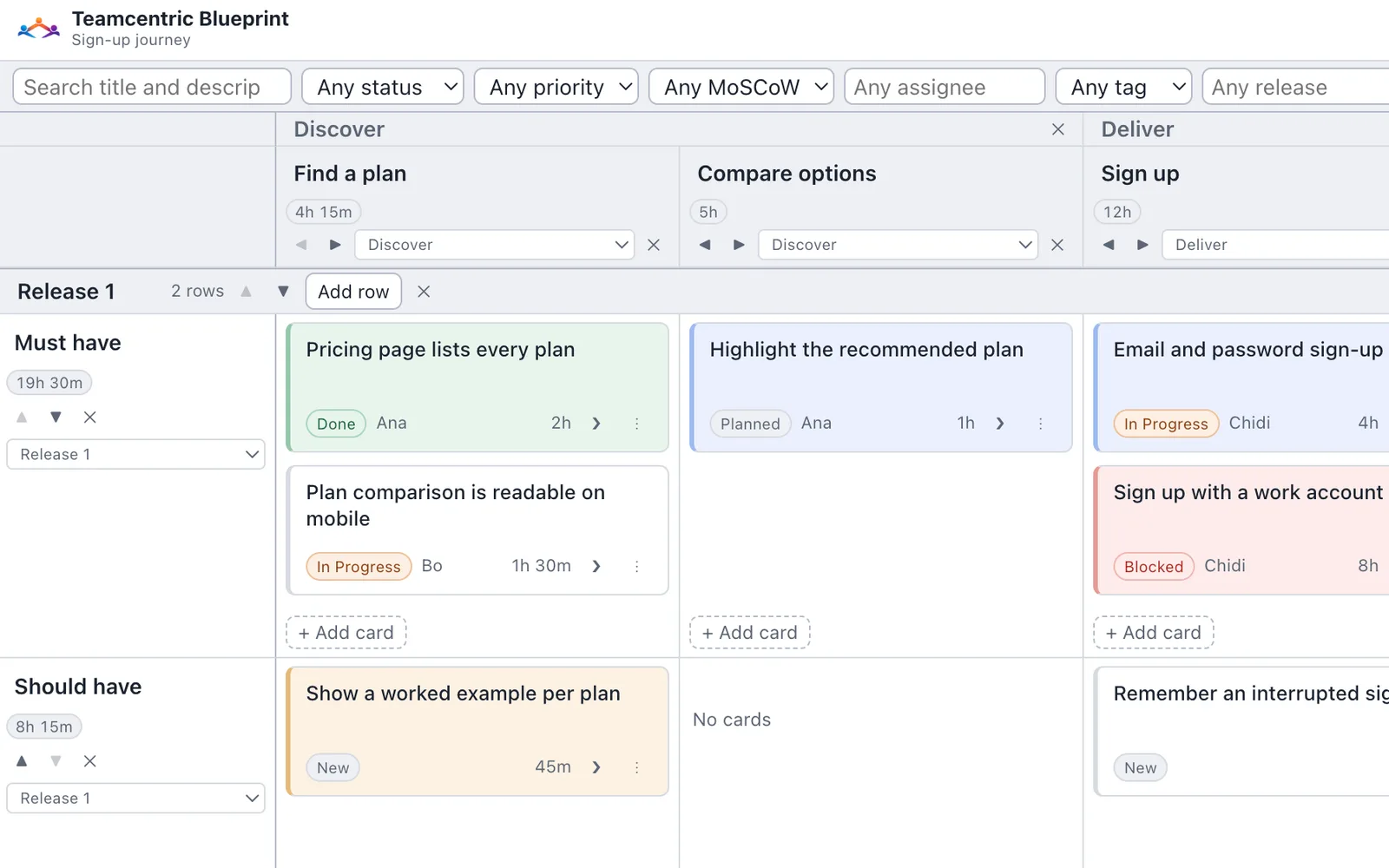Change phase dropdown for Compare options
1389x868 pixels.
point(899,245)
